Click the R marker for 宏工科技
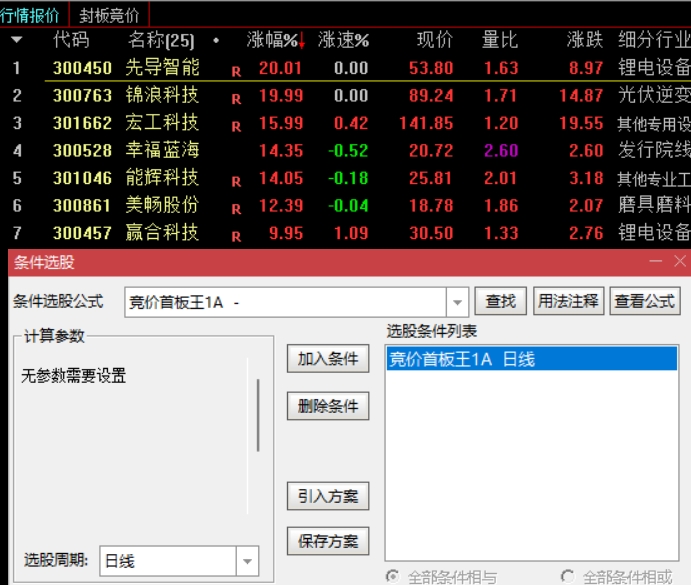Screen dimensions: 691x585 click(236, 127)
